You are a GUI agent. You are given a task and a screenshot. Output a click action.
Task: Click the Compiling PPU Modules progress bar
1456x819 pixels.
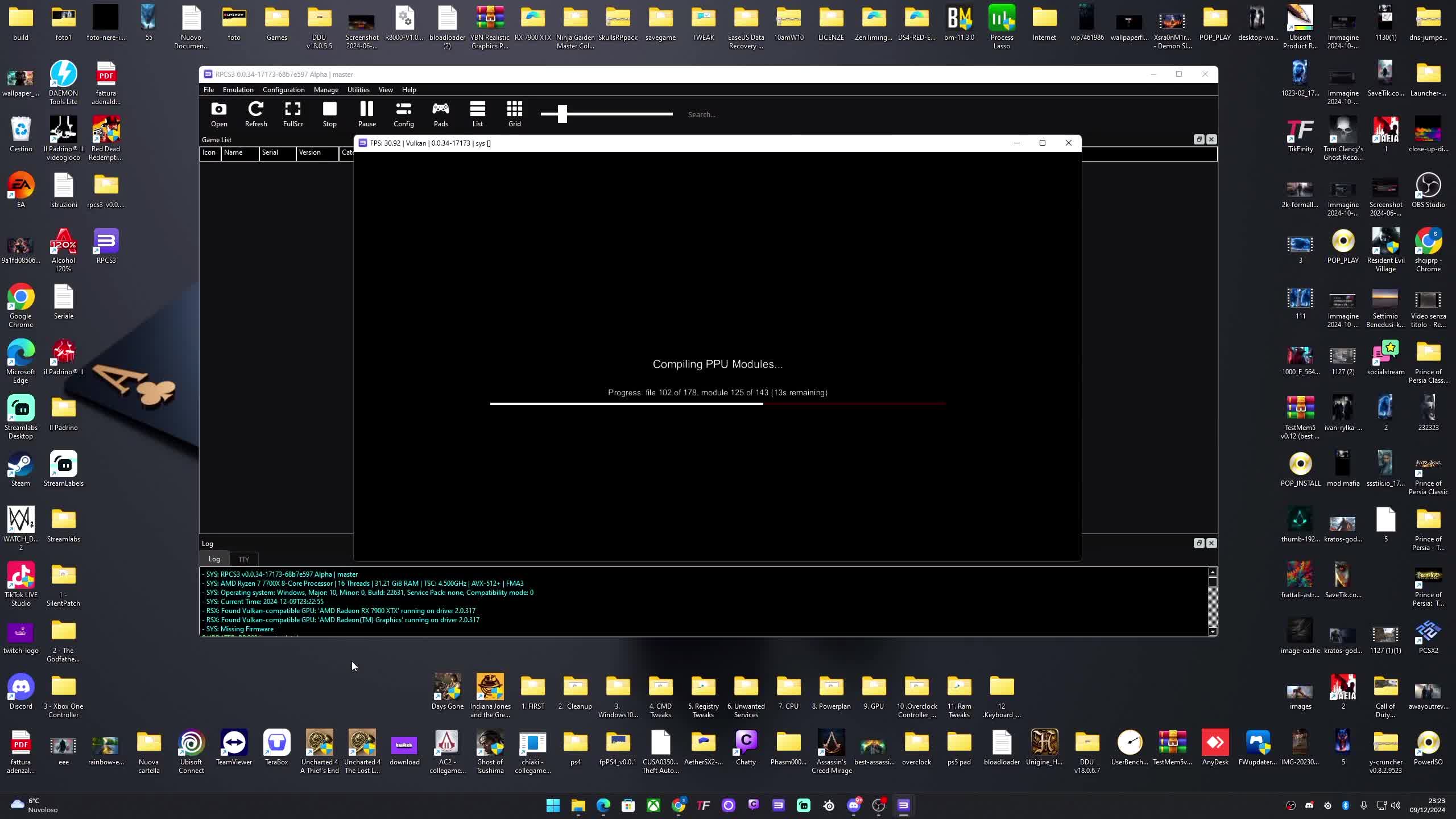tap(718, 404)
